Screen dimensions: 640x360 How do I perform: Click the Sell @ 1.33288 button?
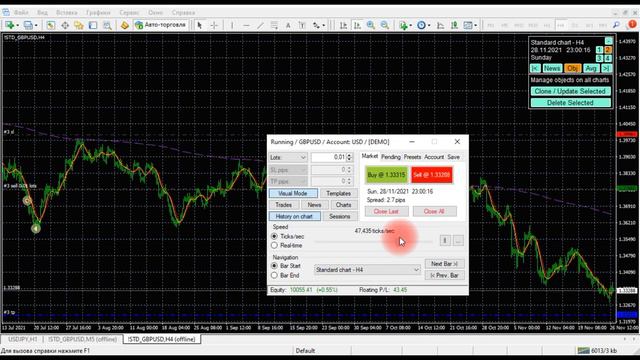432,175
